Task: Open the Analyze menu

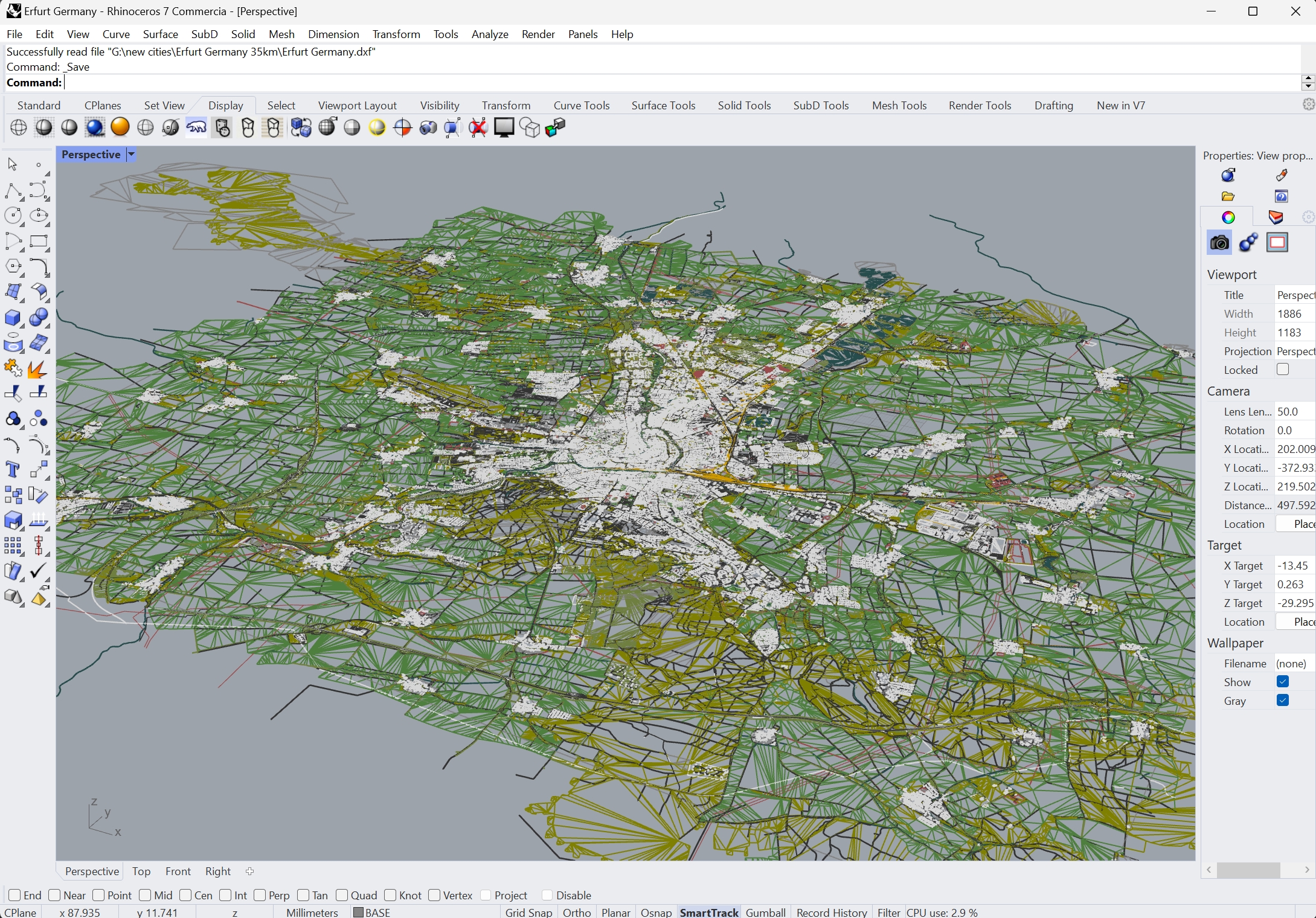Action: [x=489, y=34]
